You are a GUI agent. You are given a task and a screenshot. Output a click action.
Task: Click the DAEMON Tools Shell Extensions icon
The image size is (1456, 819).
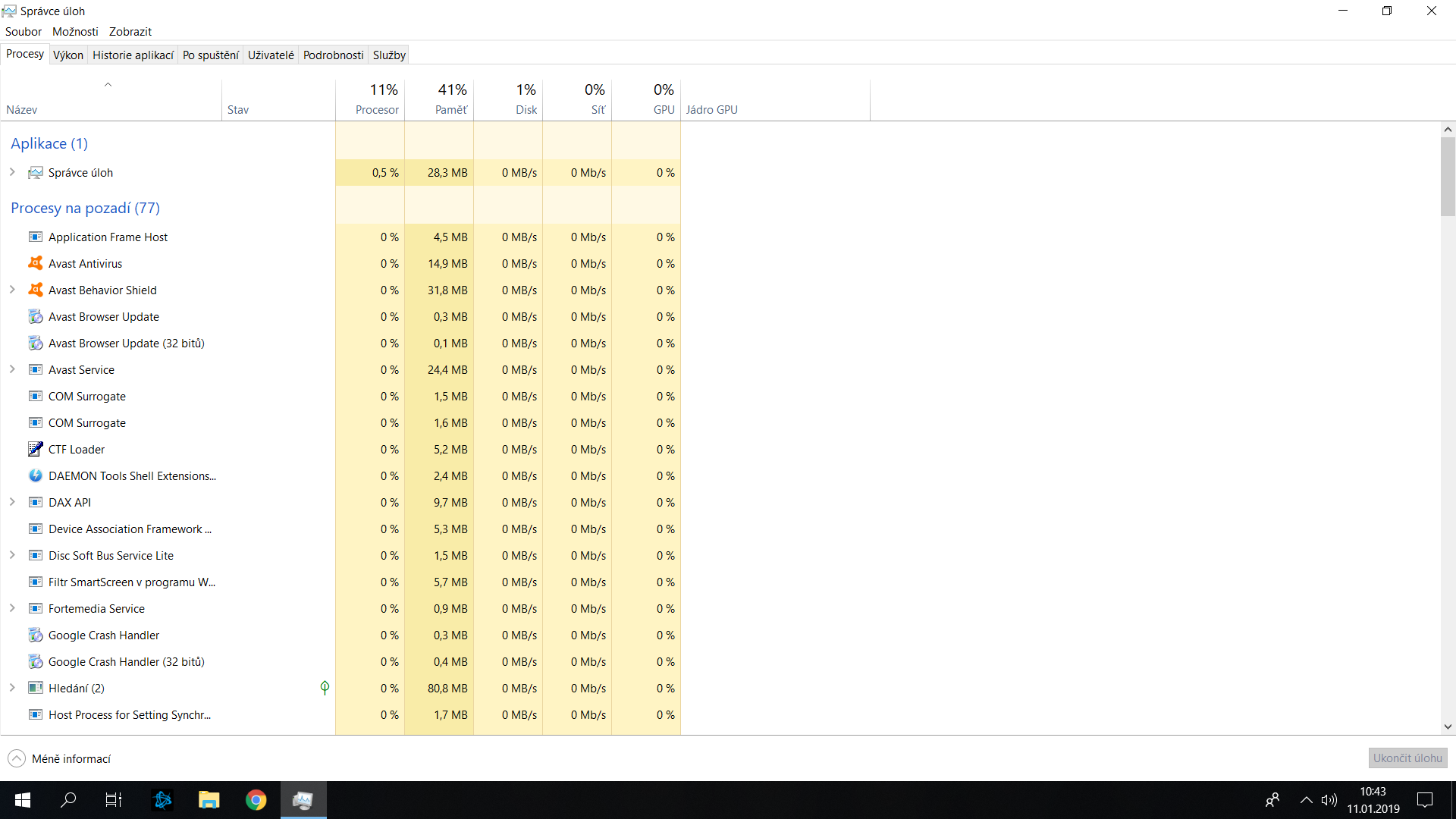click(36, 475)
